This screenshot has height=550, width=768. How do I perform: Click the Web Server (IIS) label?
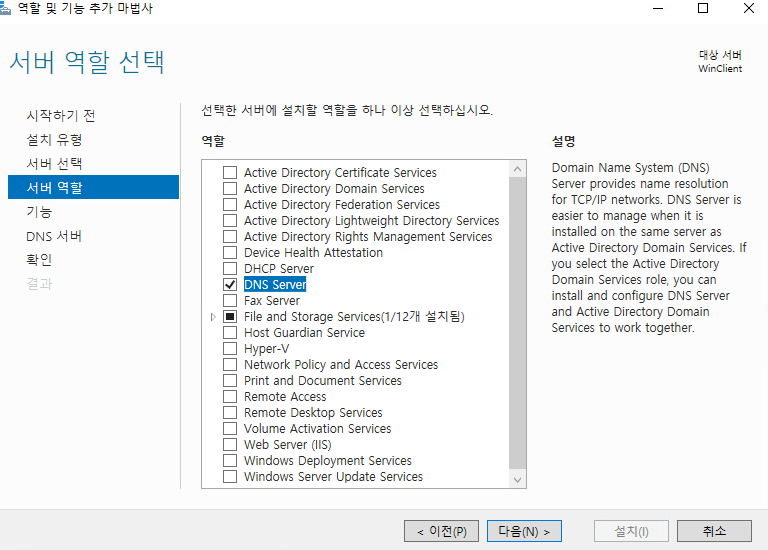[288, 445]
